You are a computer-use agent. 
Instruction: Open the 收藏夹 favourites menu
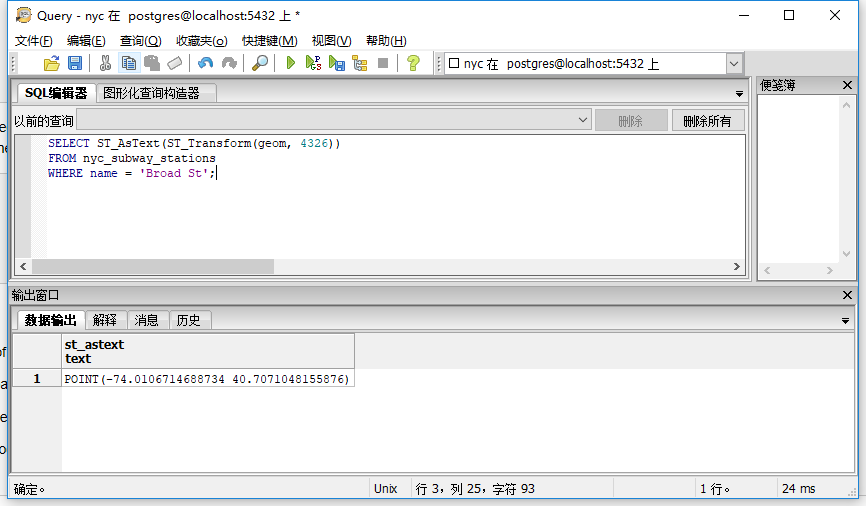(x=202, y=41)
